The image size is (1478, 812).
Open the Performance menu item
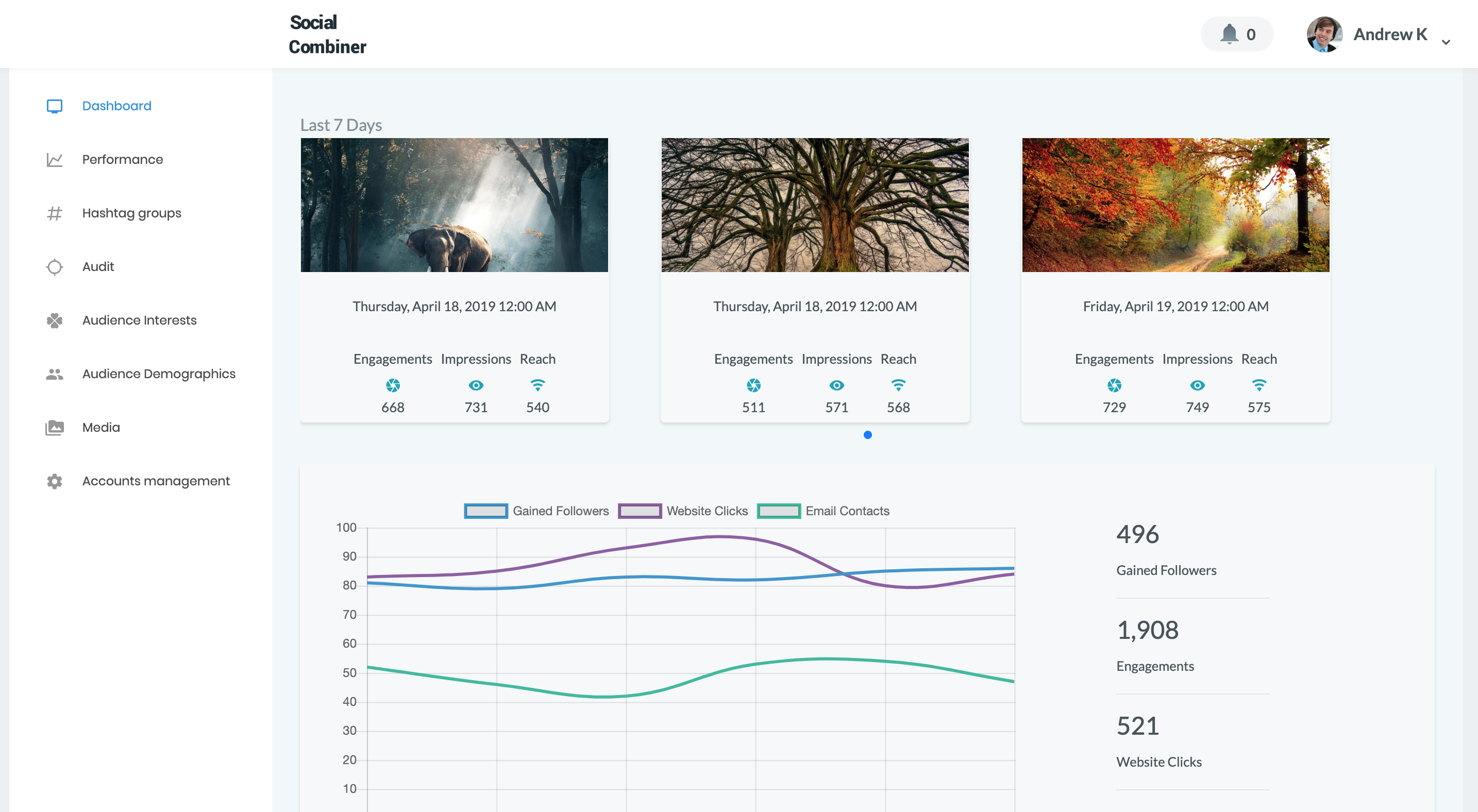(x=122, y=159)
